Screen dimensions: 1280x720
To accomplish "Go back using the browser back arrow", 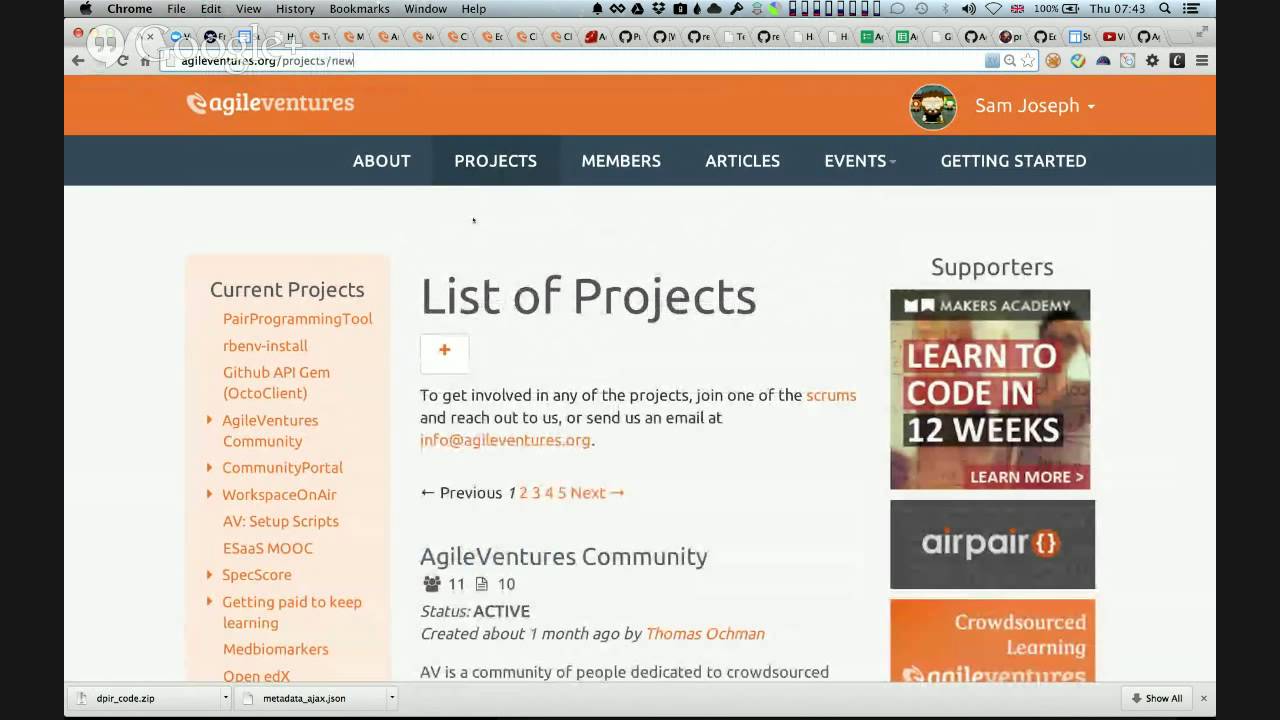I will tap(78, 61).
